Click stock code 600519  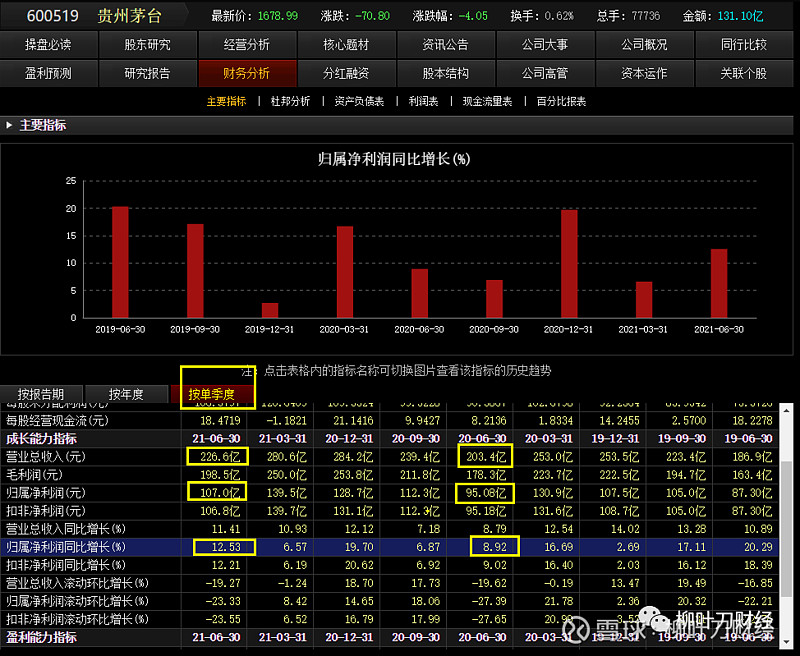coord(53,16)
